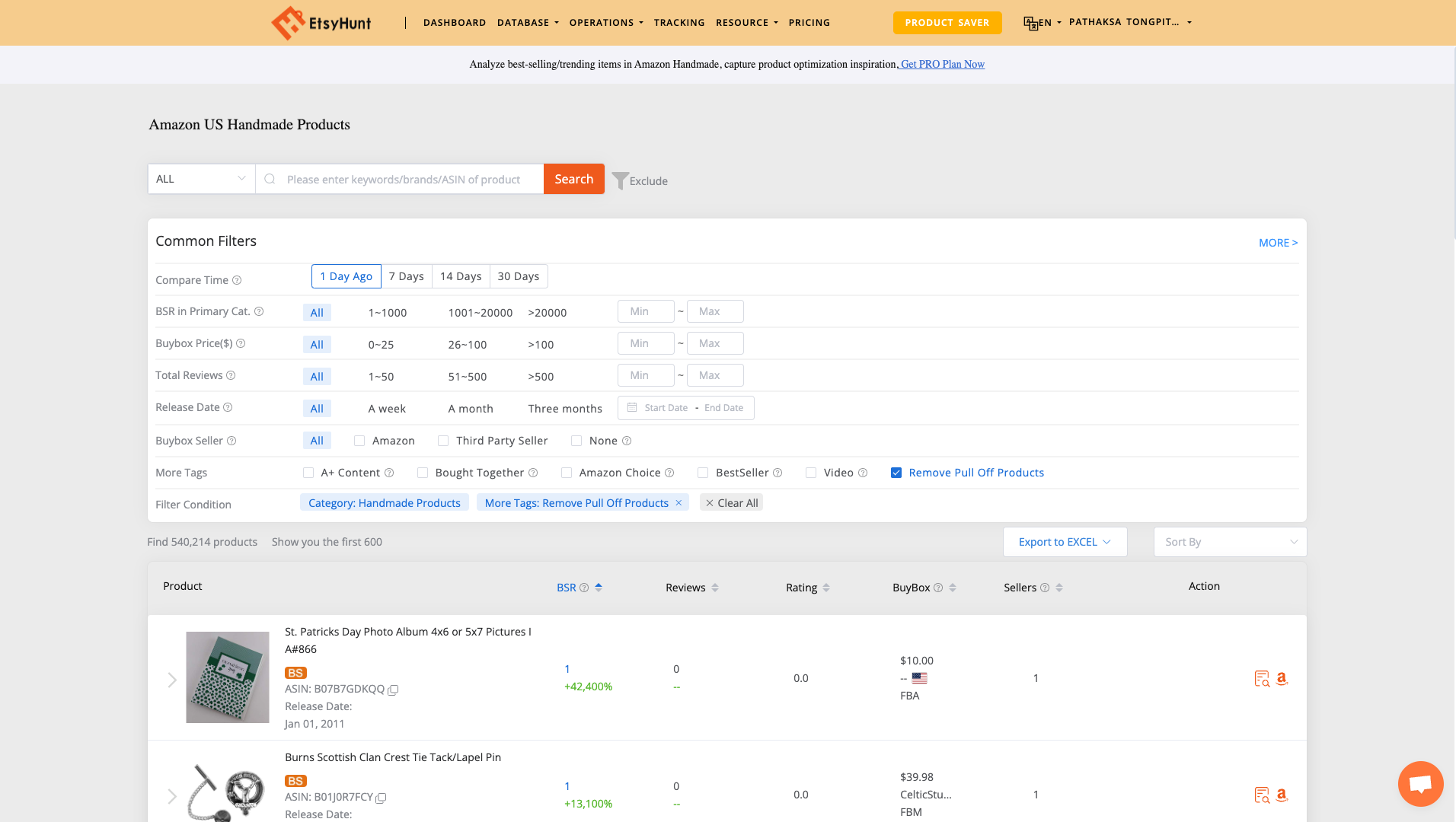Click the EtsyHunt logo icon

tap(288, 23)
